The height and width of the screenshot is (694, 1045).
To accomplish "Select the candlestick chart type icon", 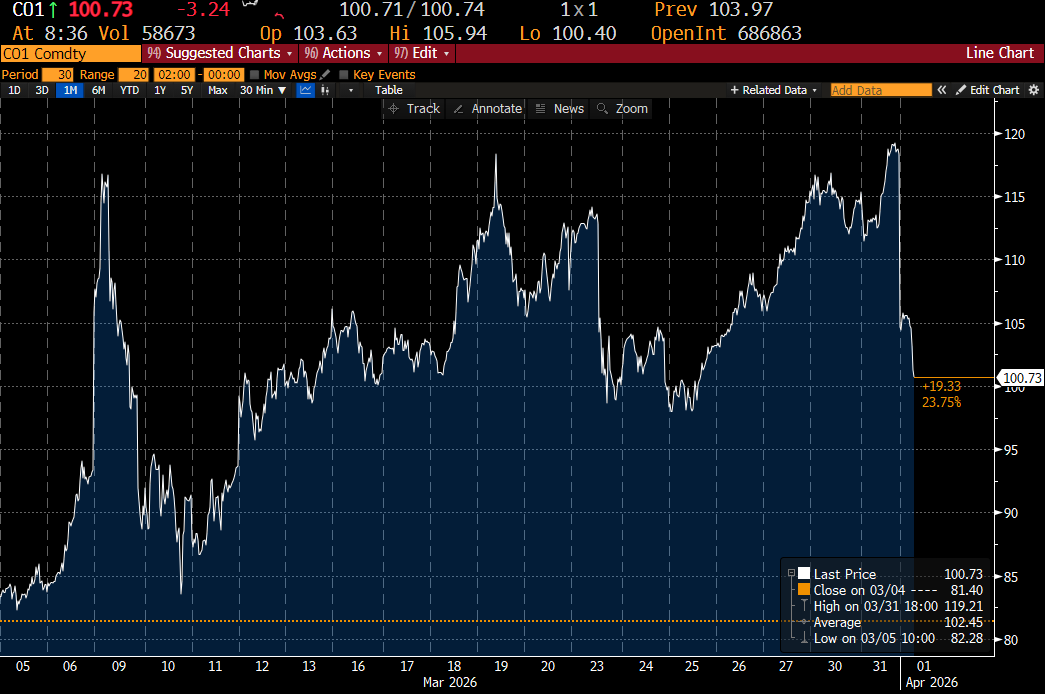I will point(325,90).
